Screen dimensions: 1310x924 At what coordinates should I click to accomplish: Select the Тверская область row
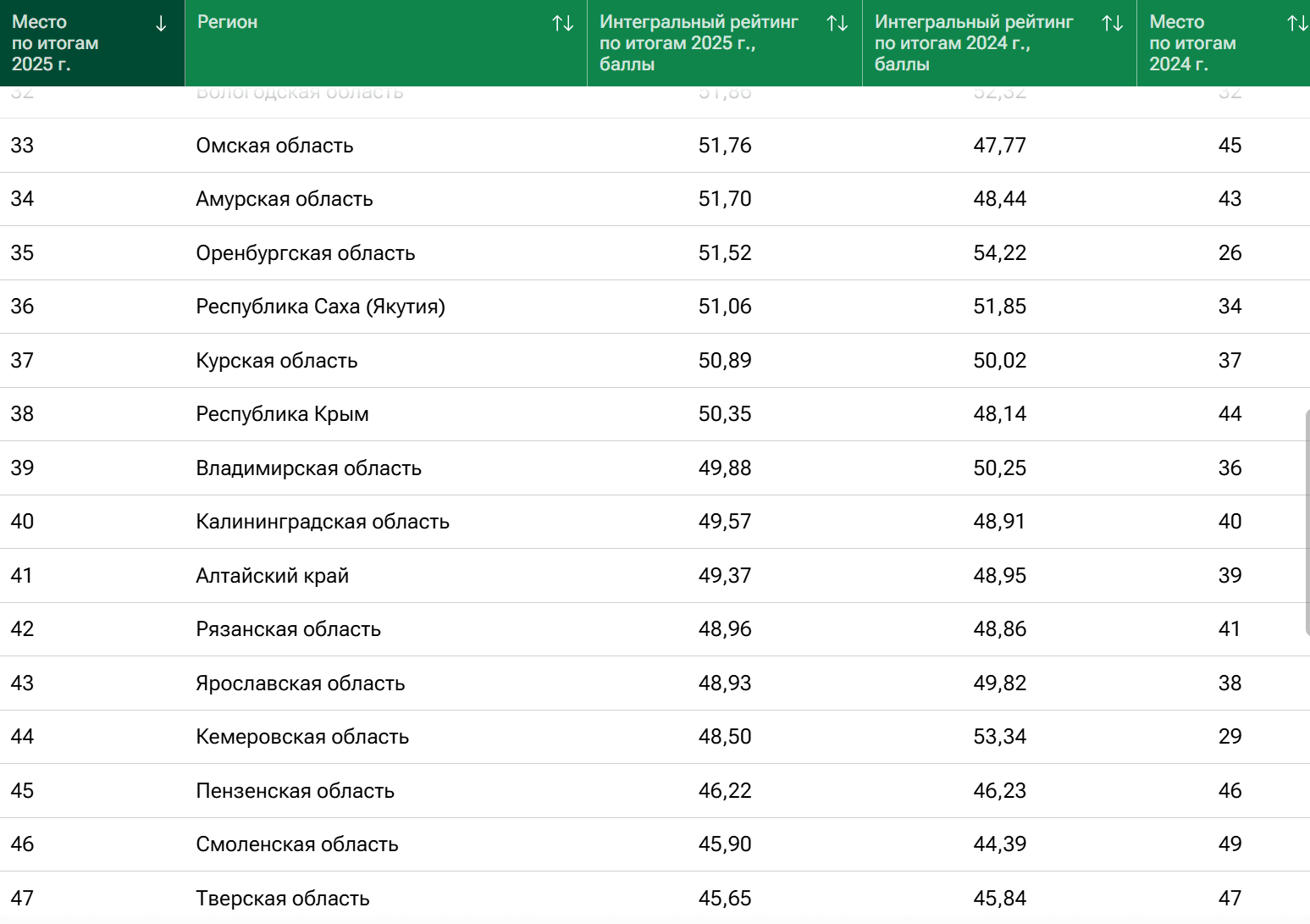[x=655, y=898]
